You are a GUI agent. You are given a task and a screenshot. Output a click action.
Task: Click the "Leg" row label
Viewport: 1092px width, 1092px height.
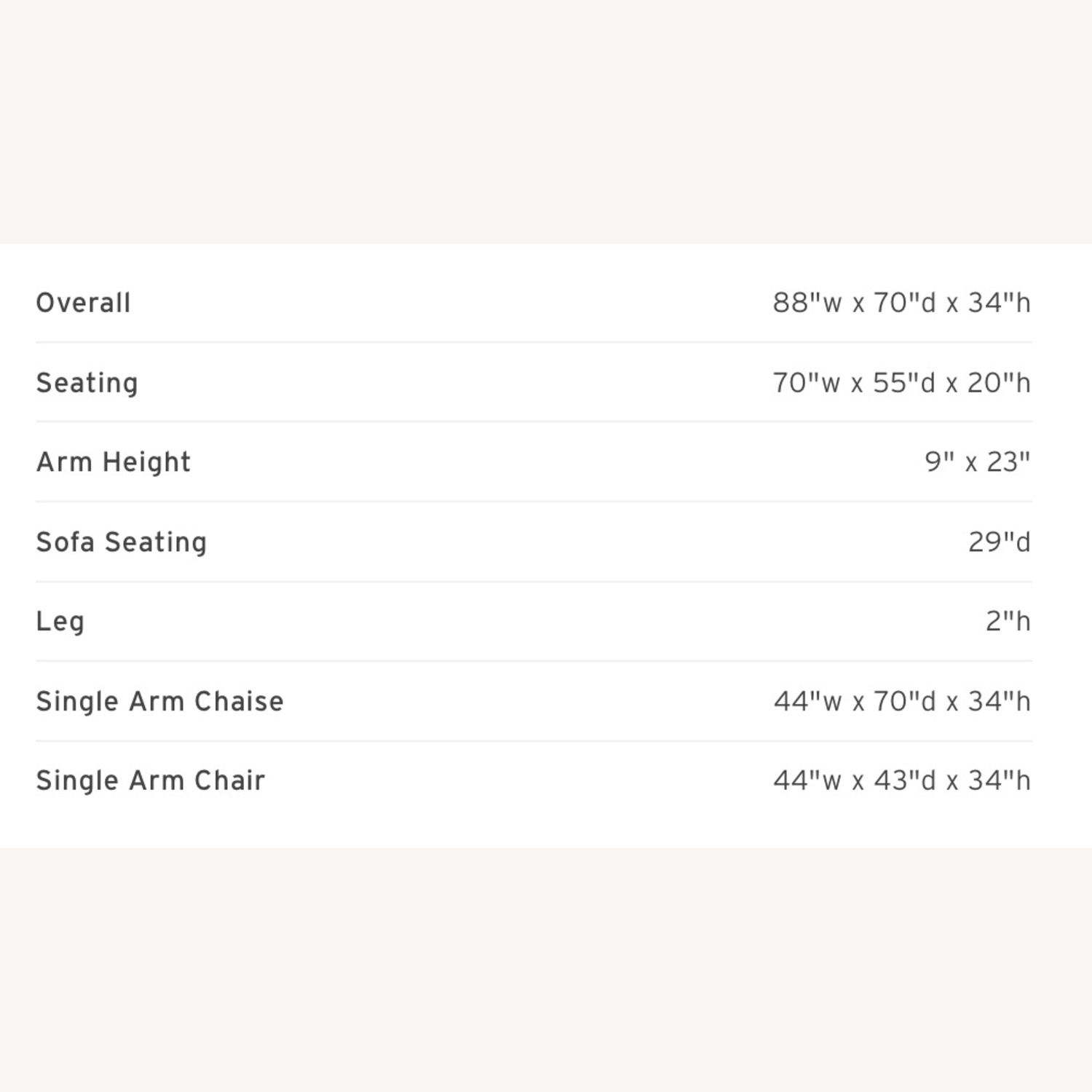[x=60, y=622]
